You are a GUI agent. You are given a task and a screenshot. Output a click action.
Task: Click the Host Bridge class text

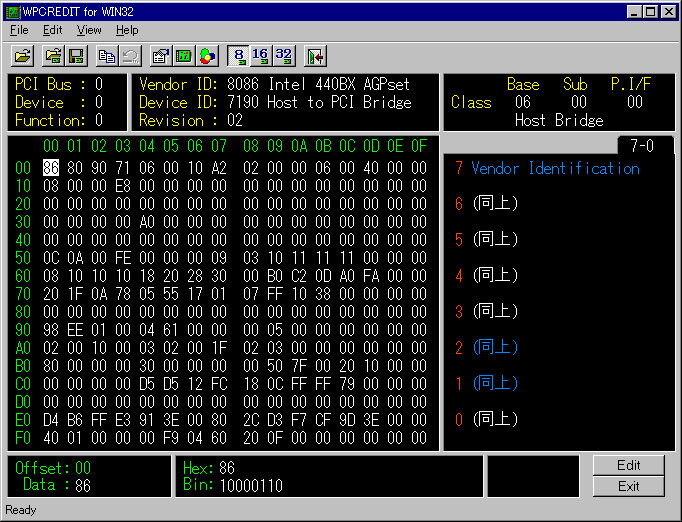[559, 120]
